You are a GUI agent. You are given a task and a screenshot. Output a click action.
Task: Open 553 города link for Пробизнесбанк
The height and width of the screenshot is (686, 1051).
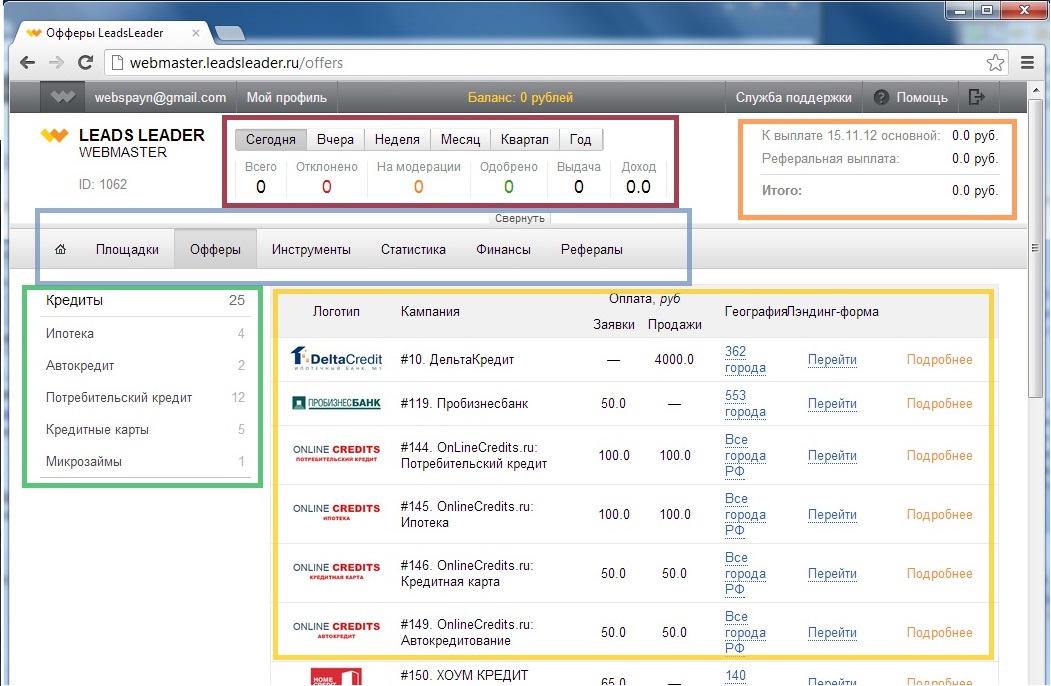745,404
